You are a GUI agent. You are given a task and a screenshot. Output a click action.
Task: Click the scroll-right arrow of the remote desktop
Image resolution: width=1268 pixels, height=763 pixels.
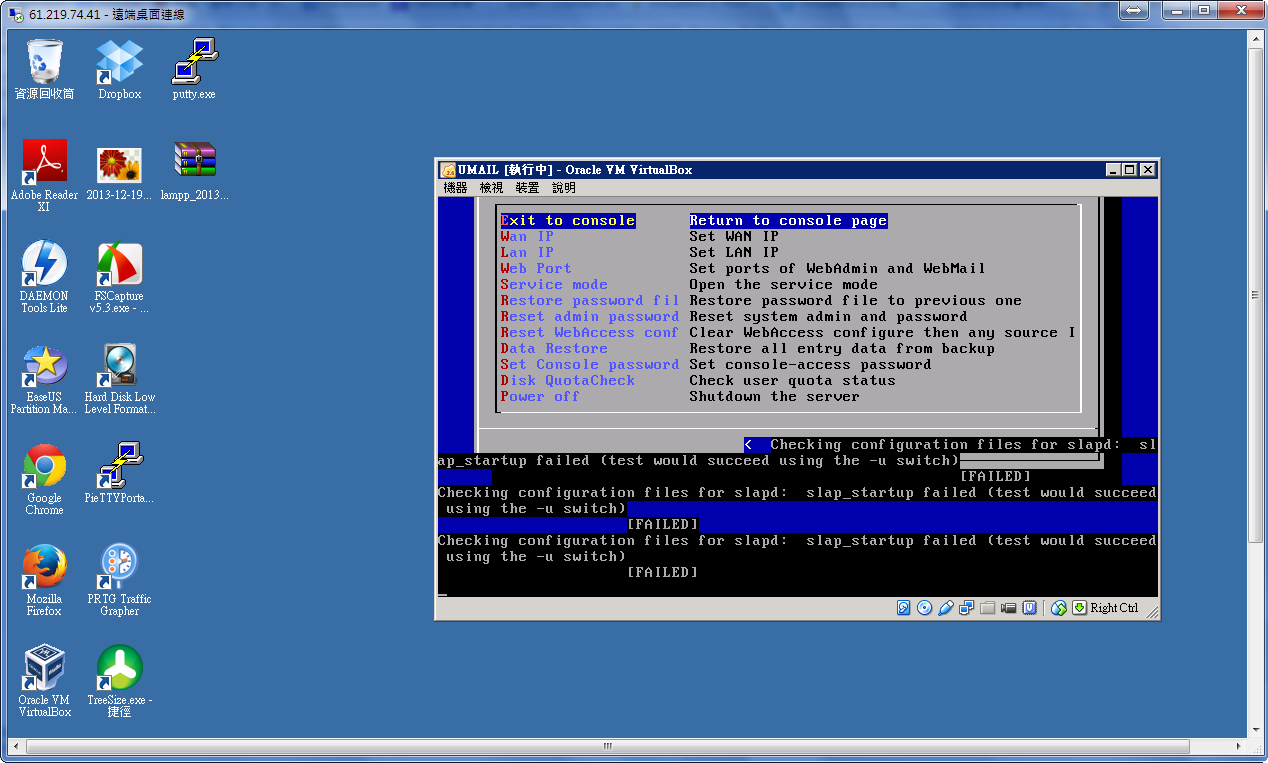[1240, 746]
